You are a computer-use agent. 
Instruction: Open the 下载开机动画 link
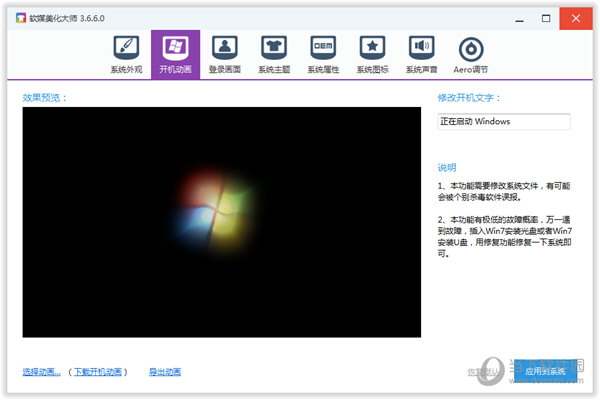(x=98, y=372)
